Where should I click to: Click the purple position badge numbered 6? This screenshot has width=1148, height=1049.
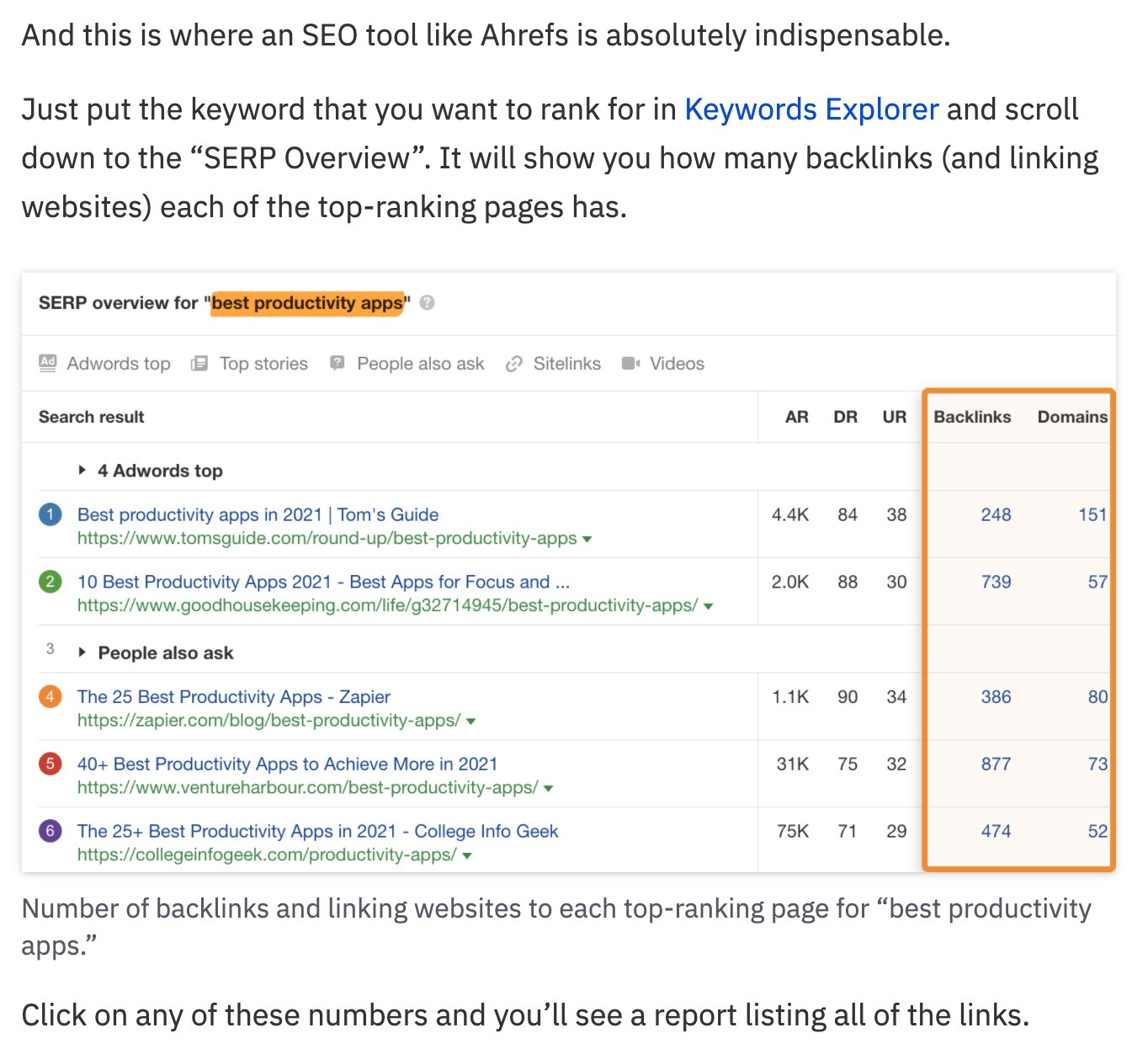tap(50, 831)
